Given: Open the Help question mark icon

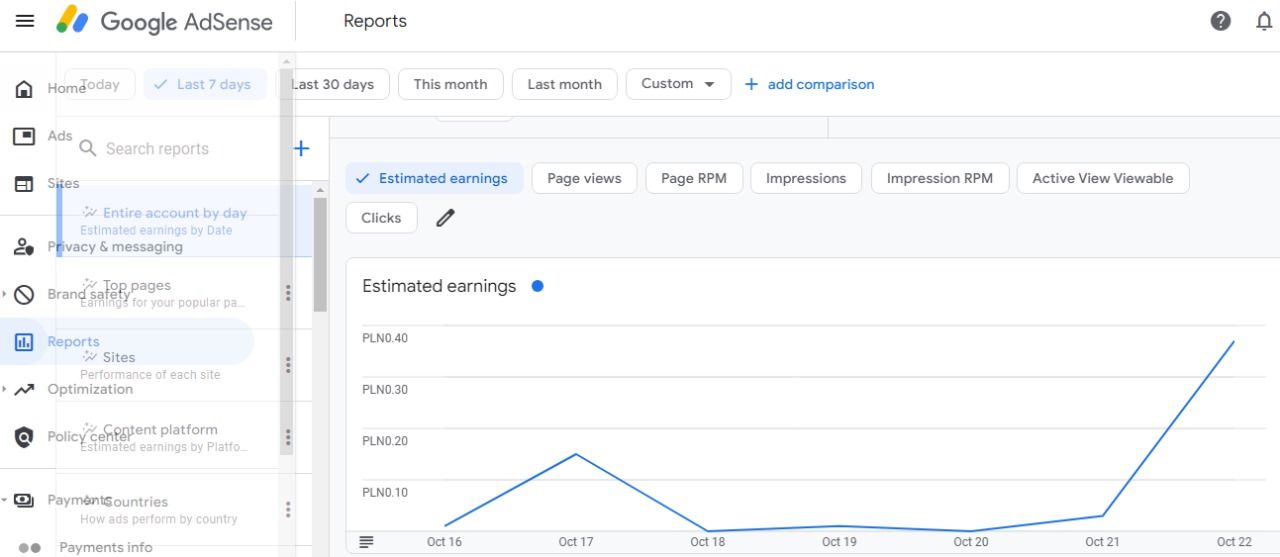Looking at the screenshot, I should (1220, 21).
